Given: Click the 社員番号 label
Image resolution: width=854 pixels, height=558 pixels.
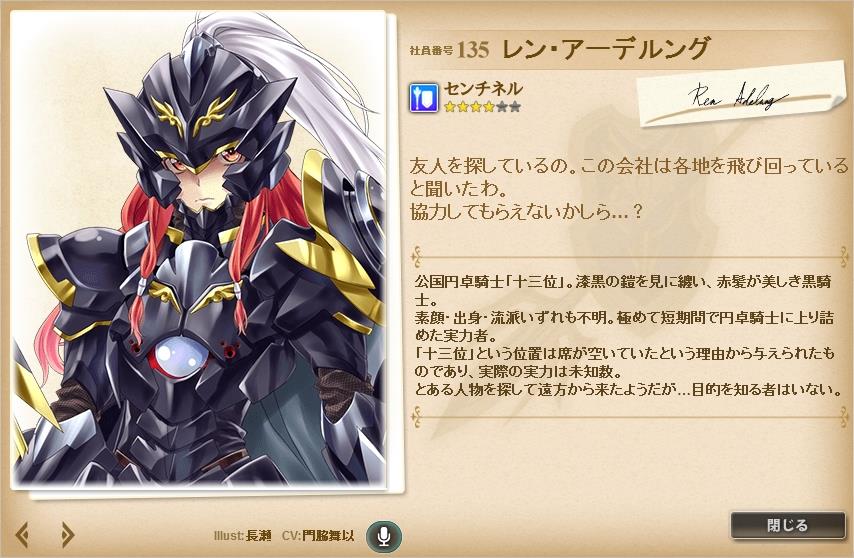Looking at the screenshot, I should [431, 51].
